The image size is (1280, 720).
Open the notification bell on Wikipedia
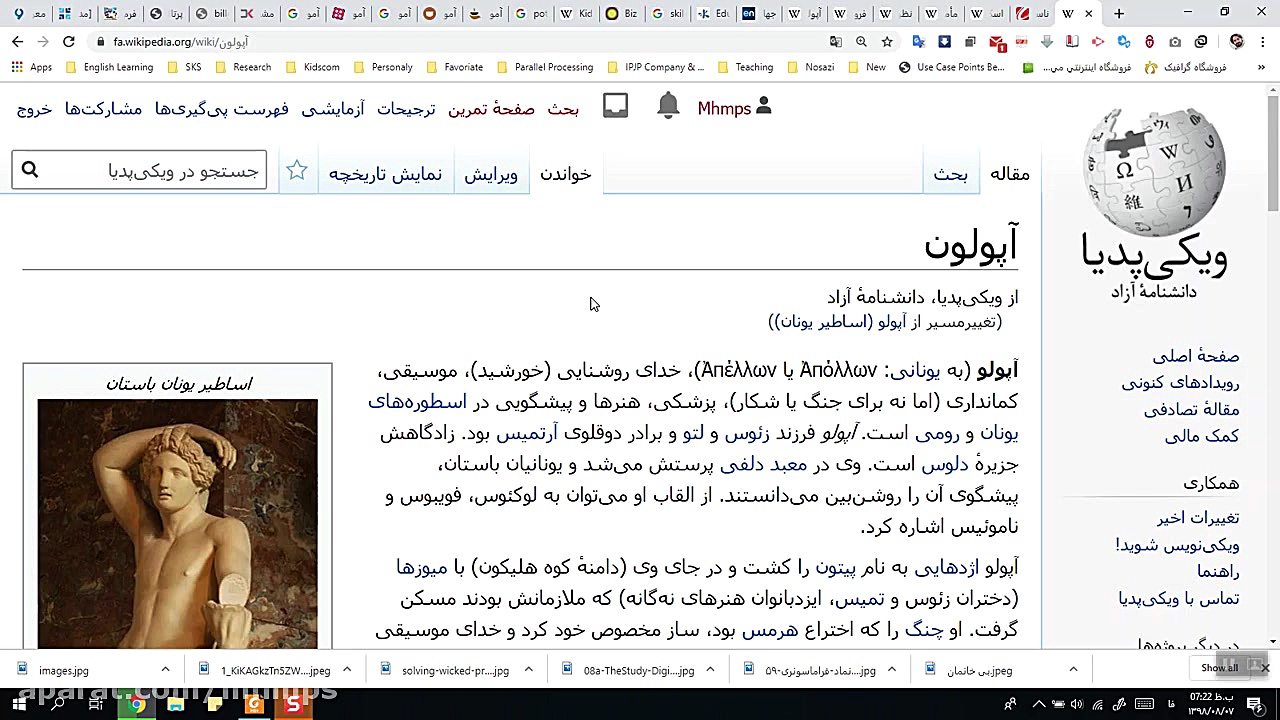coord(668,107)
